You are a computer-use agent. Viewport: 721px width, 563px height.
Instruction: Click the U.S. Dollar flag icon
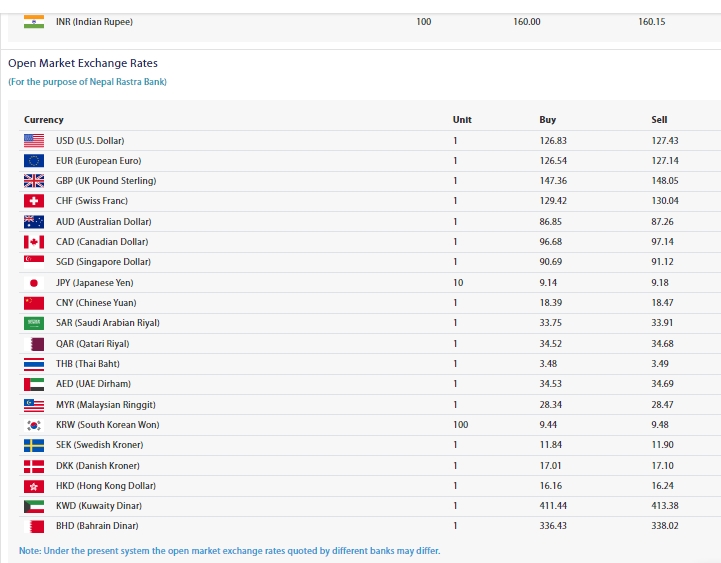34,141
